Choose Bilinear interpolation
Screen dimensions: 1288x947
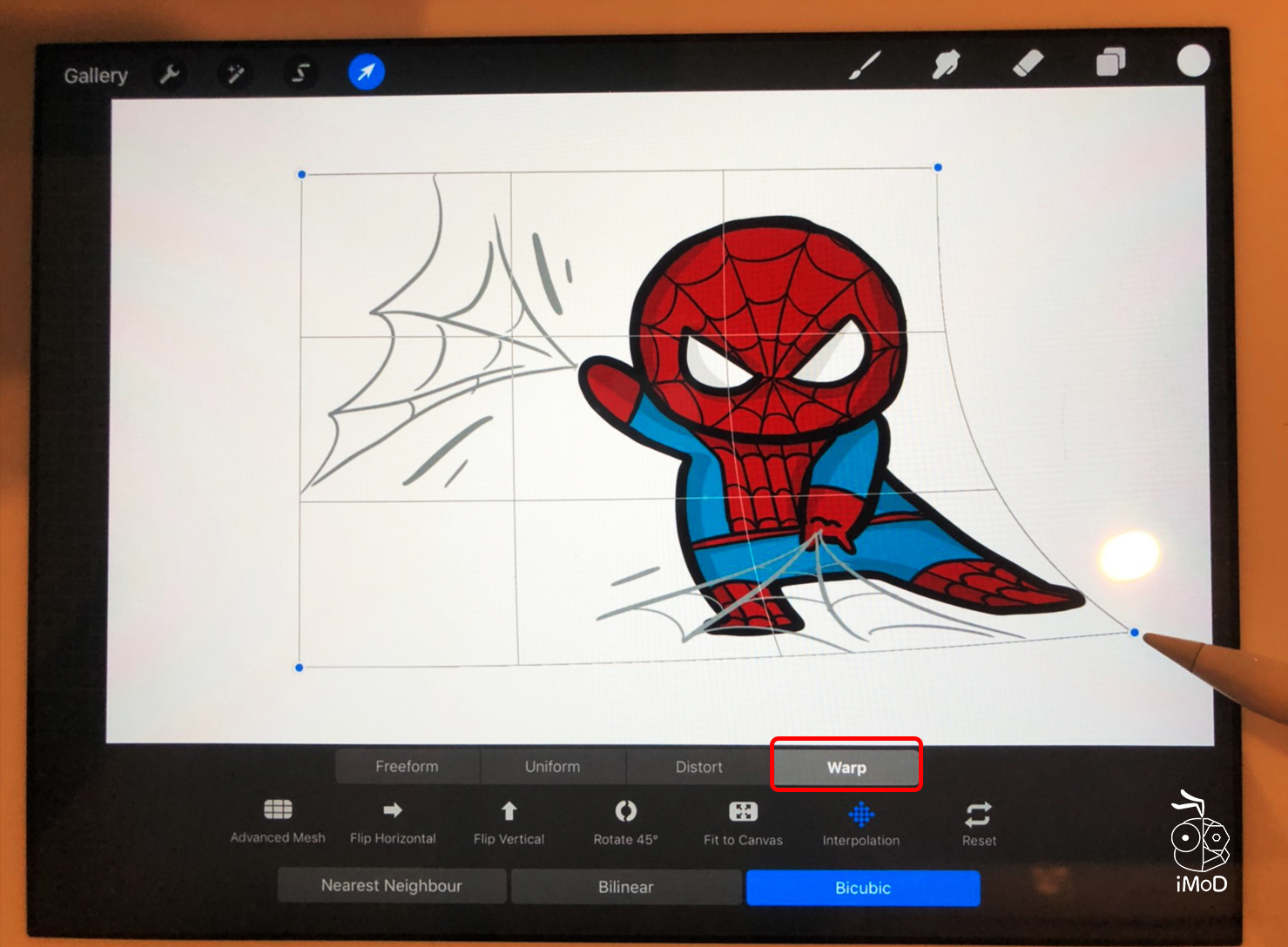tap(625, 887)
